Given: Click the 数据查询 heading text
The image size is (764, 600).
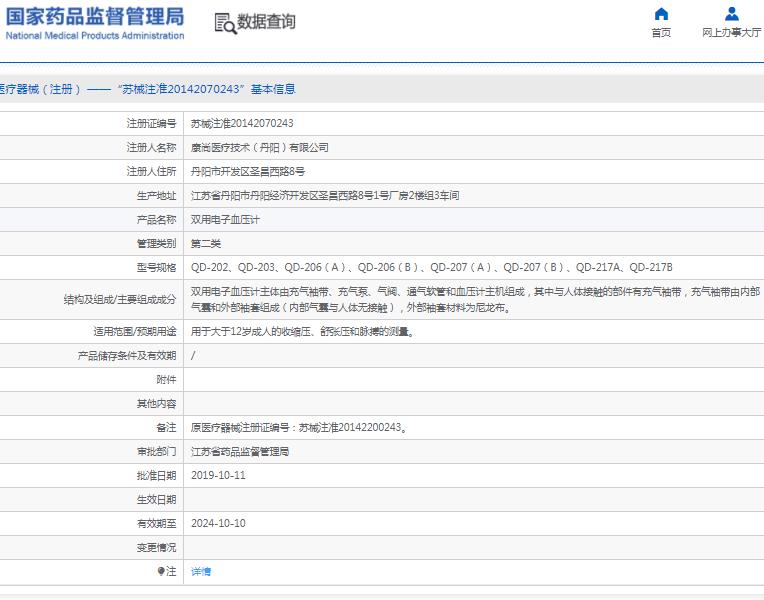Looking at the screenshot, I should pos(266,22).
